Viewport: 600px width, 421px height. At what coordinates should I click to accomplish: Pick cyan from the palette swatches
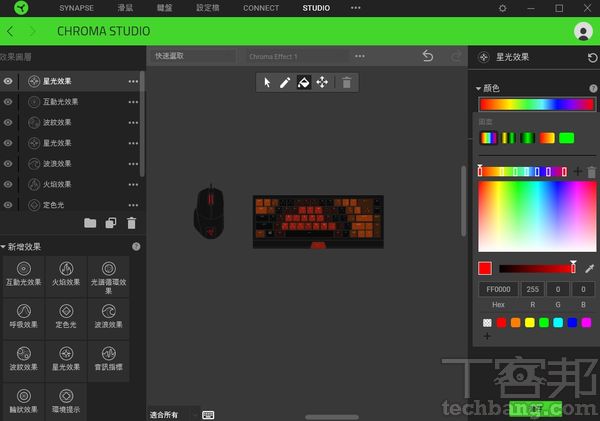(558, 323)
